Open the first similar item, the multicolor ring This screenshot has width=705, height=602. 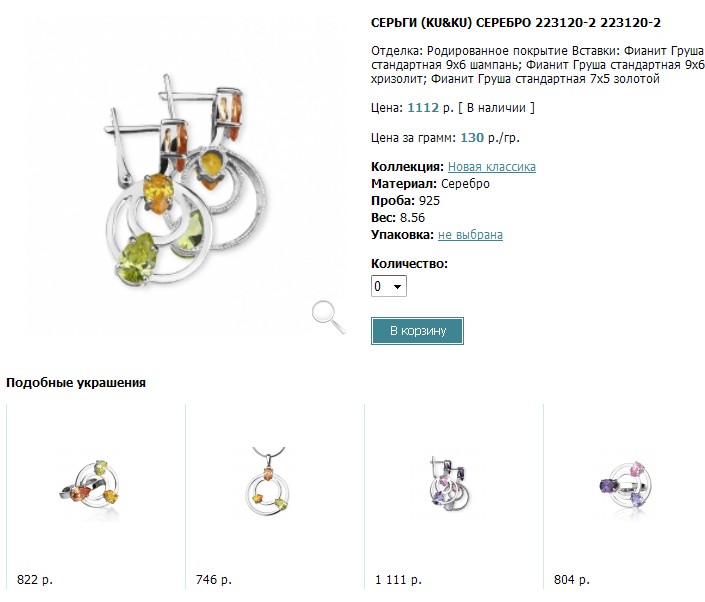(90, 485)
